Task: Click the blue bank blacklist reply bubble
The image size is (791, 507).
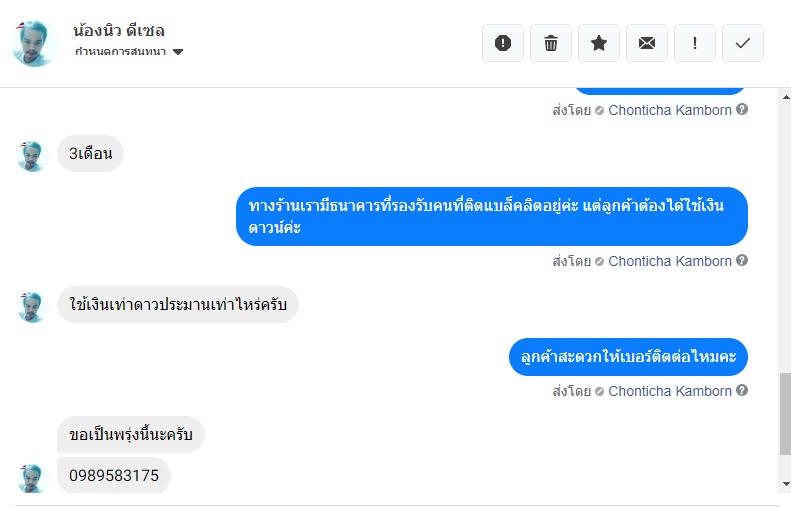Action: pyautogui.click(x=492, y=217)
